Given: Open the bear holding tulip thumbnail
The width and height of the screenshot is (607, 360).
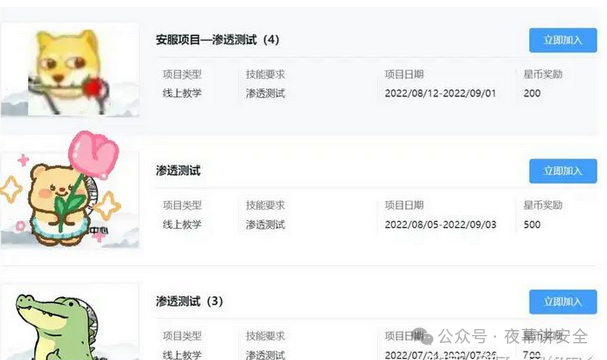Looking at the screenshot, I should point(70,190).
